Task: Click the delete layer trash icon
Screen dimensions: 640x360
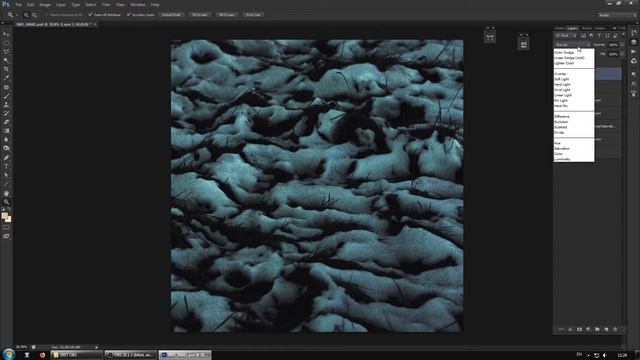Action: tap(615, 329)
